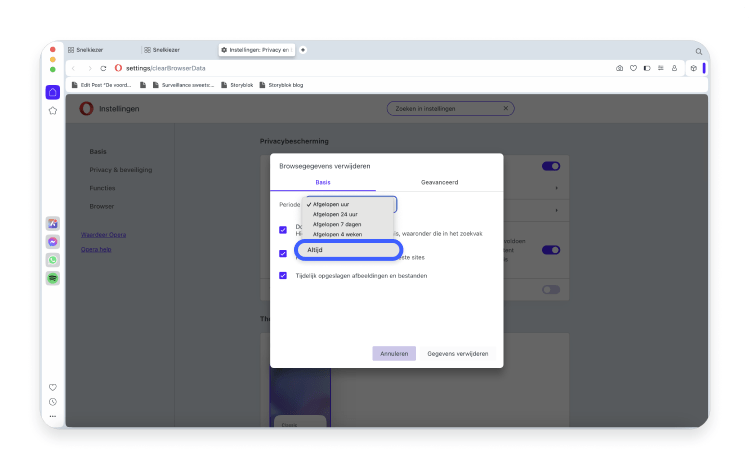
Task: Click 'Gegevens verwijderen' button
Action: click(x=458, y=354)
